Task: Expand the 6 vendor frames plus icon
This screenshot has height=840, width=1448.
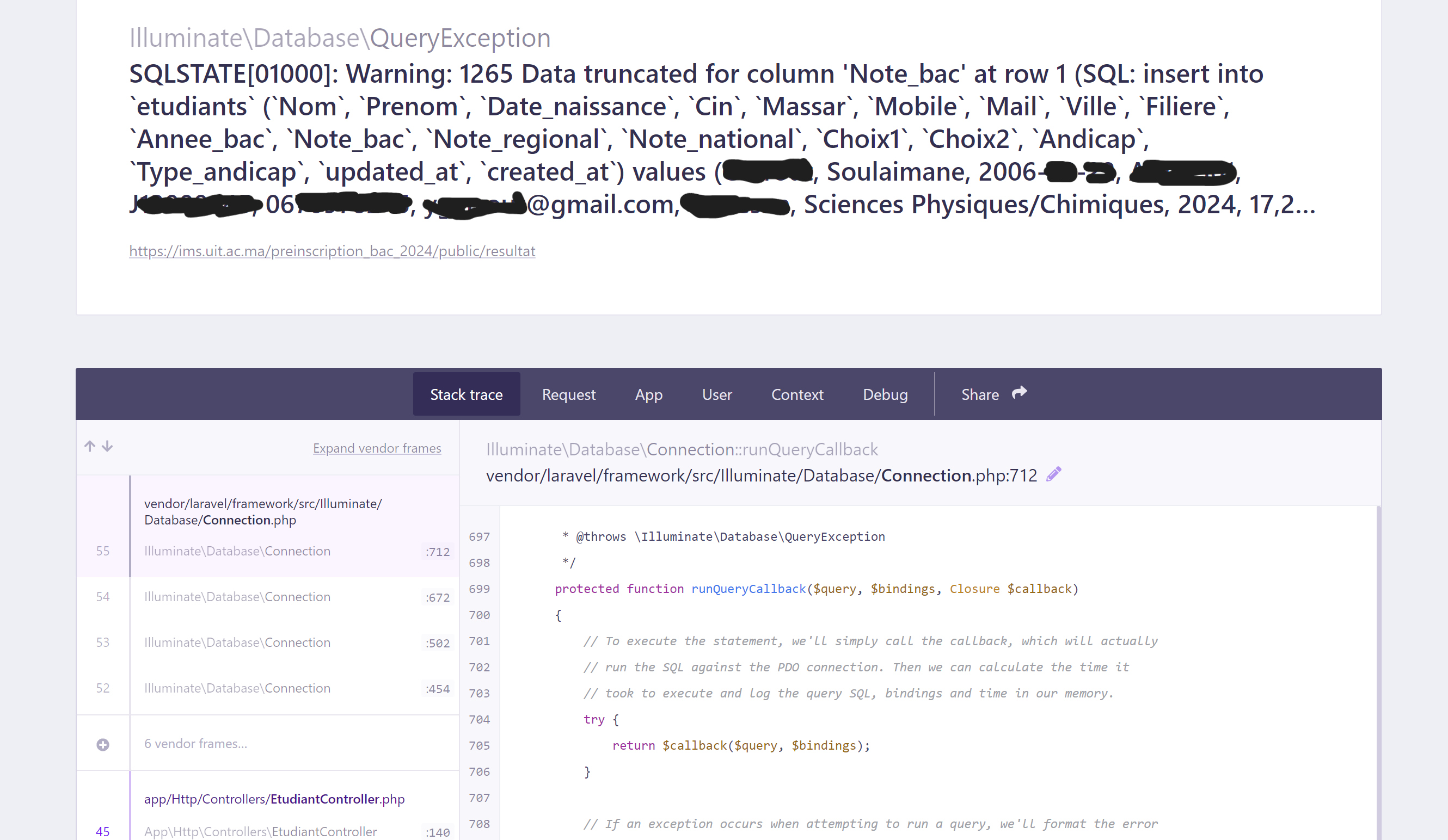Action: pos(103,745)
